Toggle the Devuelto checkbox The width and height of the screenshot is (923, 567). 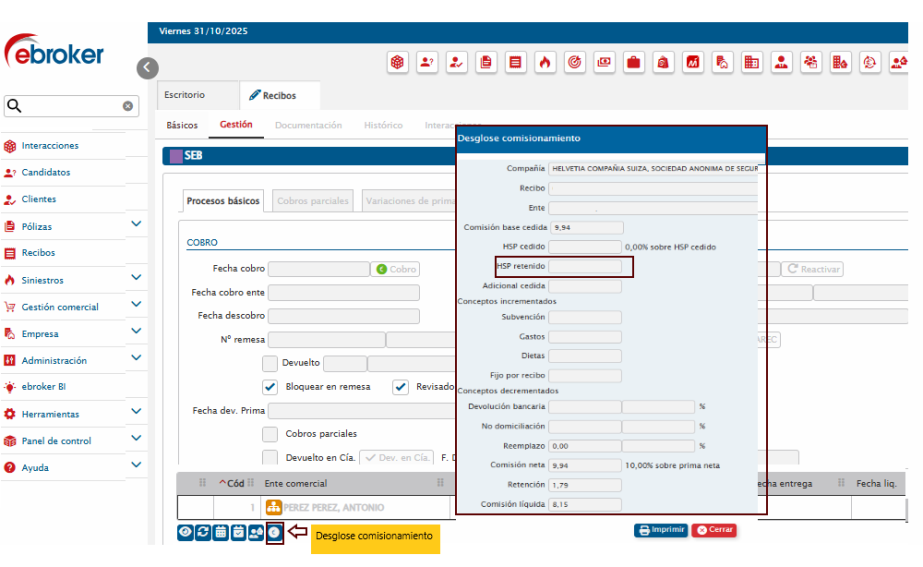point(270,363)
